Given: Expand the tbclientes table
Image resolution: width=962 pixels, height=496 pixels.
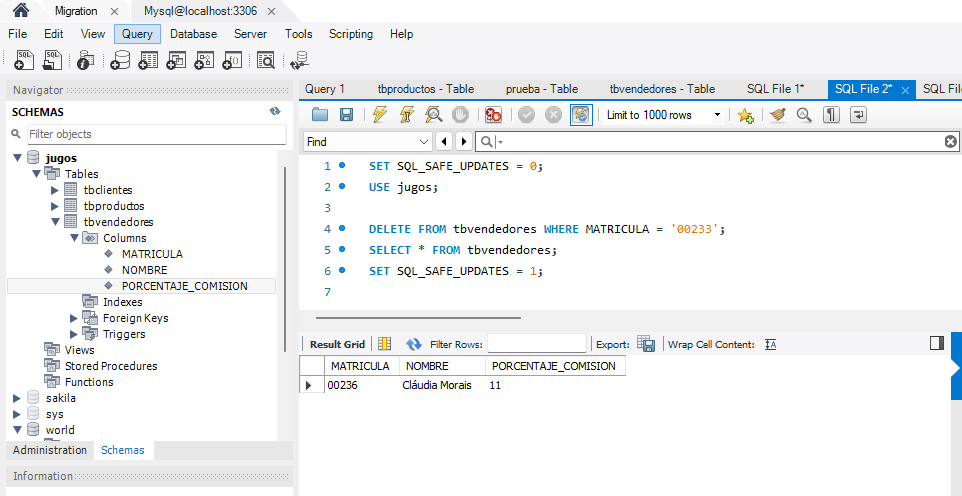Looking at the screenshot, I should pos(55,190).
